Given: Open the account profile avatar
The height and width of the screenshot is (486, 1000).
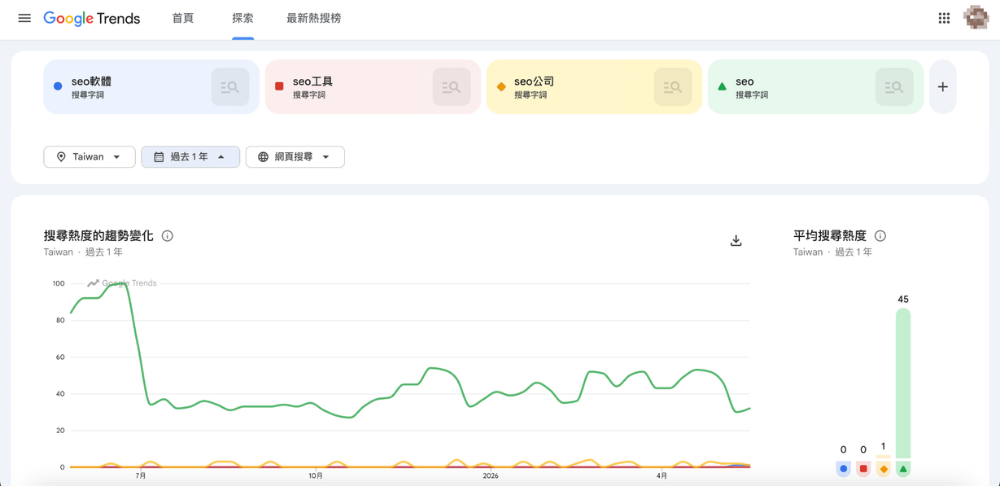Looking at the screenshot, I should tap(976, 18).
